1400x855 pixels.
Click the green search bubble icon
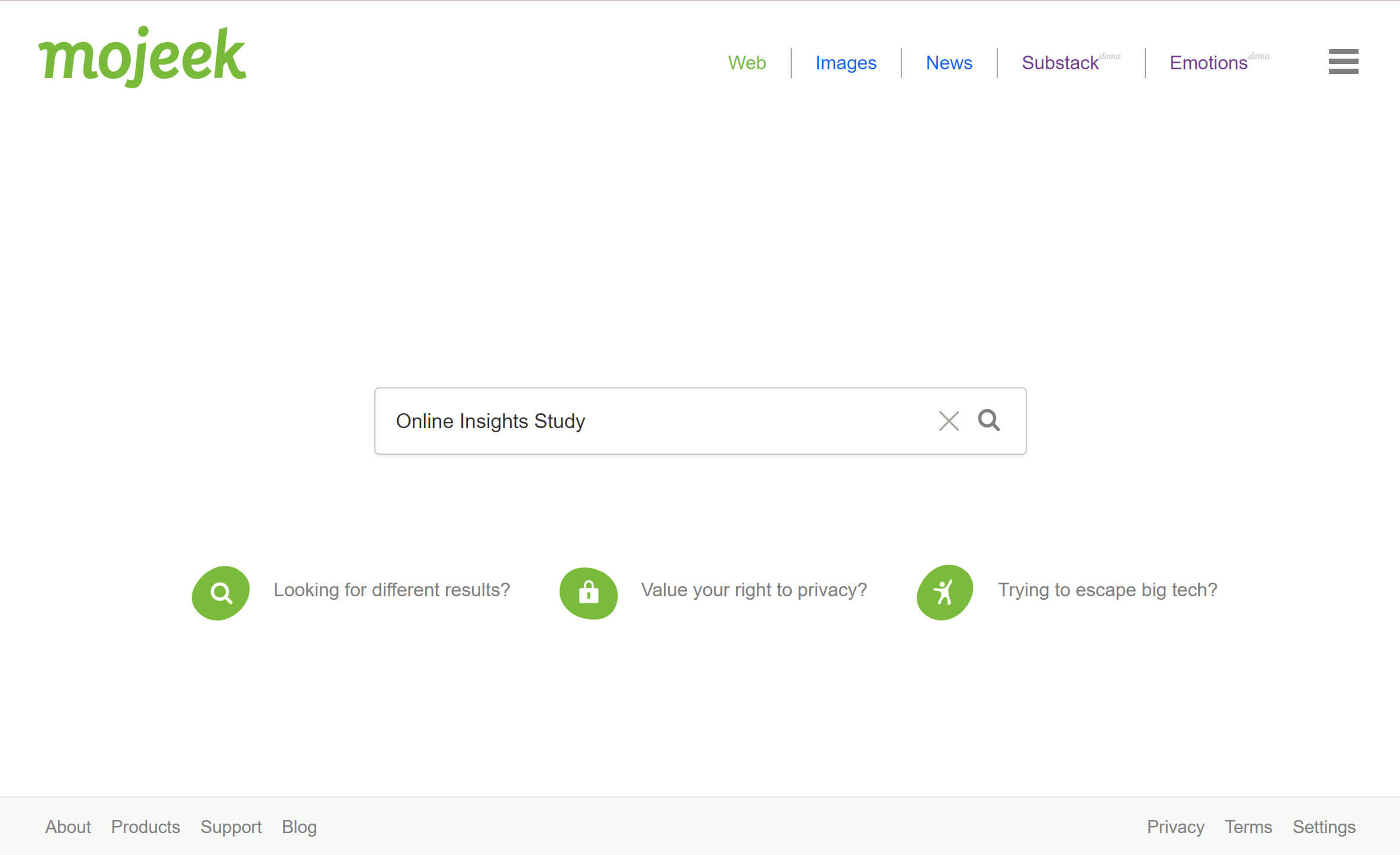point(221,593)
